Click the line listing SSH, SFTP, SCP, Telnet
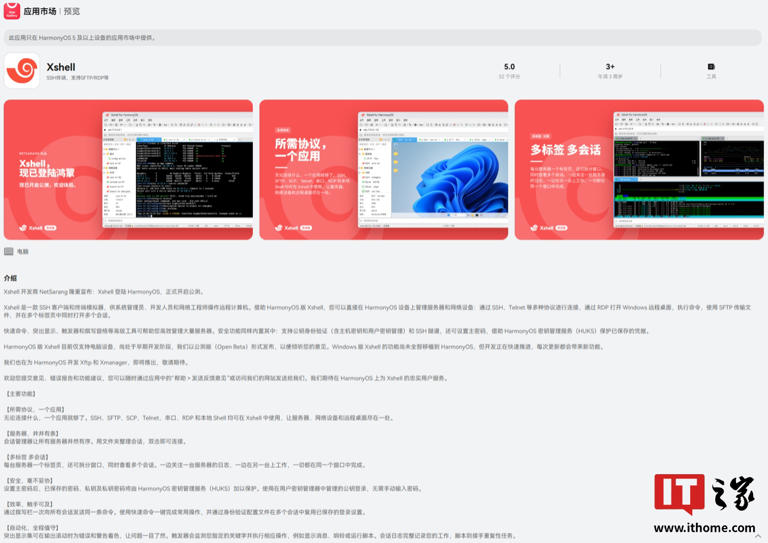This screenshot has height=543, width=768. [199, 418]
